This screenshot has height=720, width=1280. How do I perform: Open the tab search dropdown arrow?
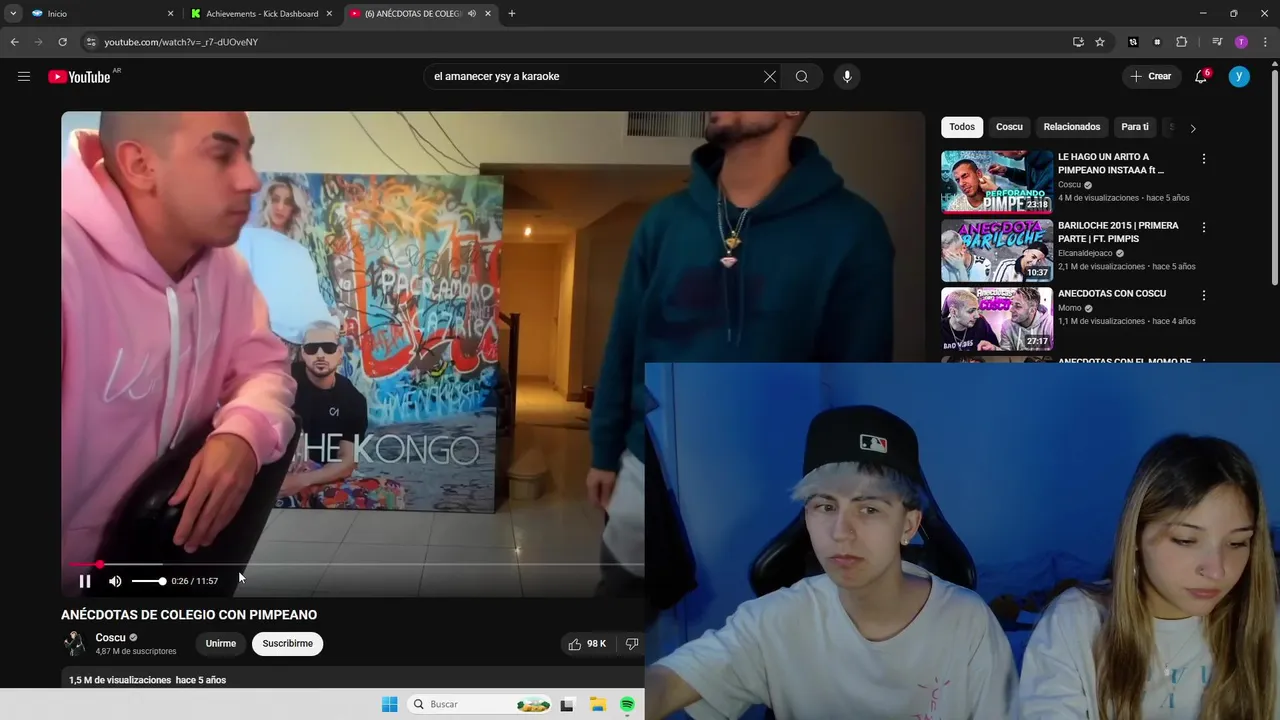point(13,14)
